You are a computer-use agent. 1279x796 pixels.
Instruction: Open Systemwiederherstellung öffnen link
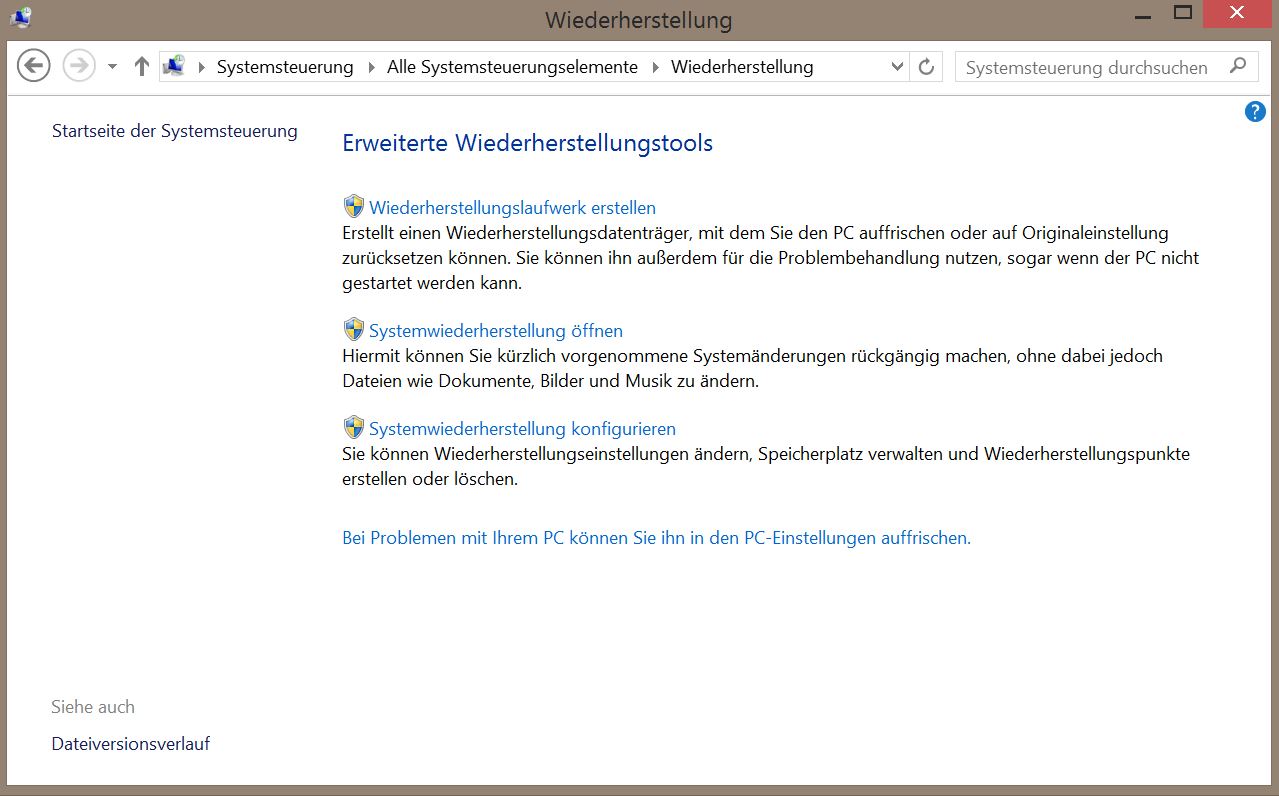[496, 331]
